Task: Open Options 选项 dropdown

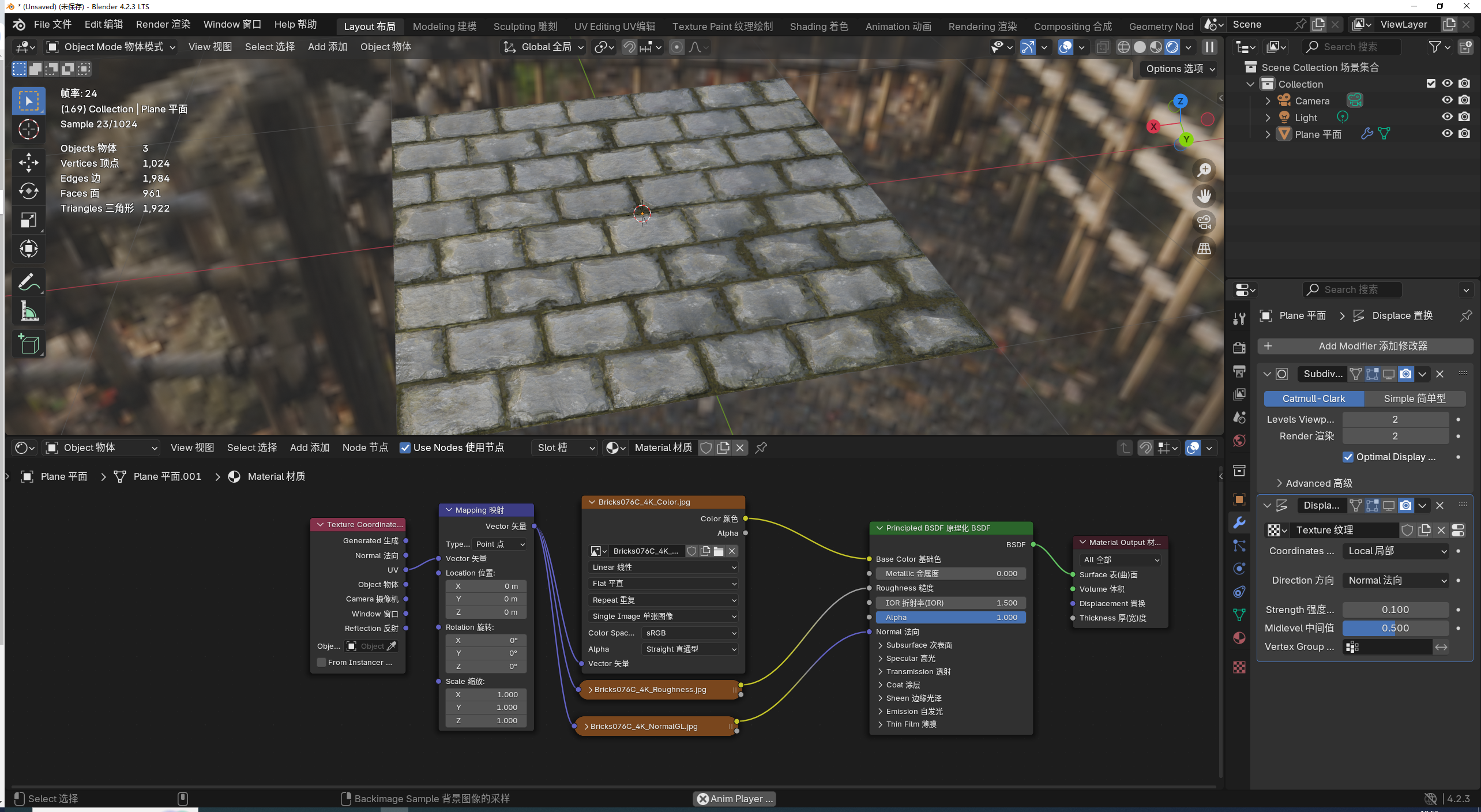Action: [1180, 69]
